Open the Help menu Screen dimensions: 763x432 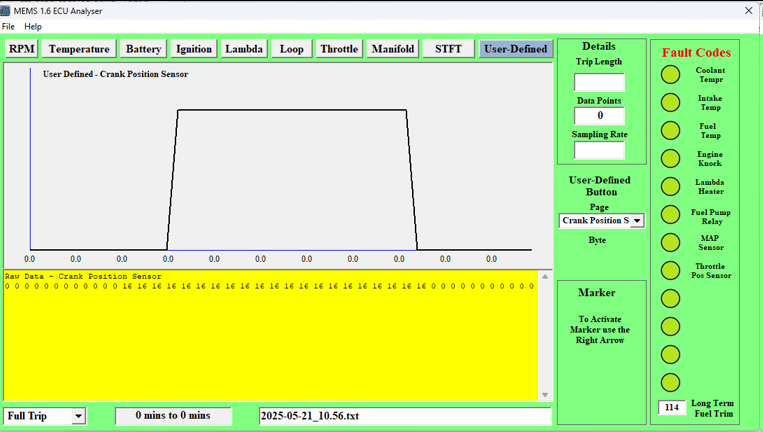click(x=33, y=26)
